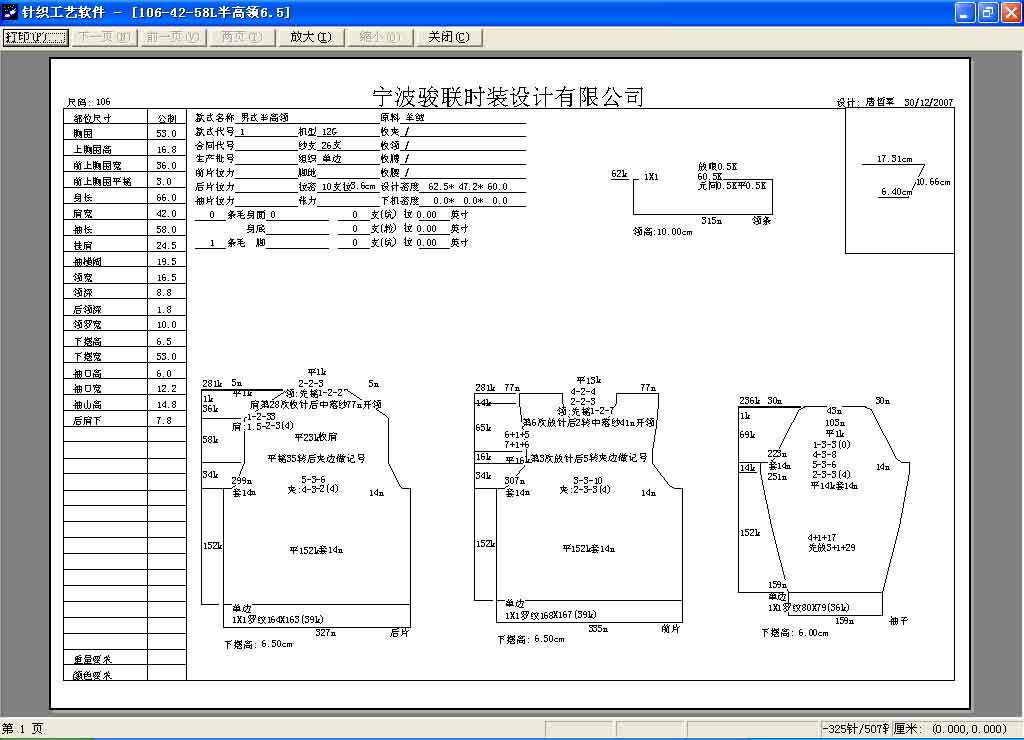
Task: Click the 关闭 (Close) preview button
Action: pyautogui.click(x=448, y=37)
